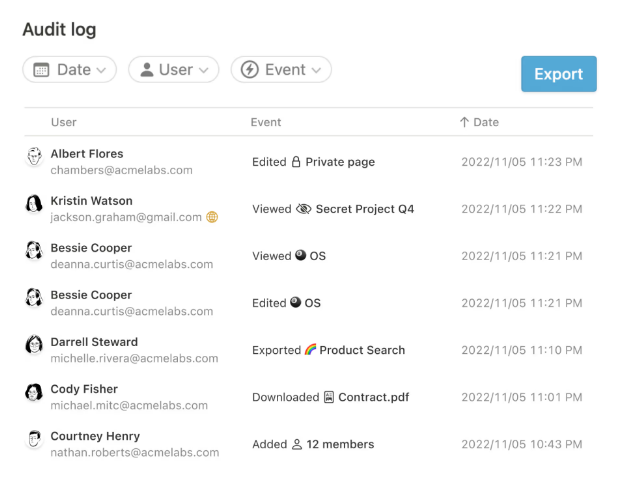The image size is (626, 490).
Task: Sort by the Date column header
Action: 479,122
